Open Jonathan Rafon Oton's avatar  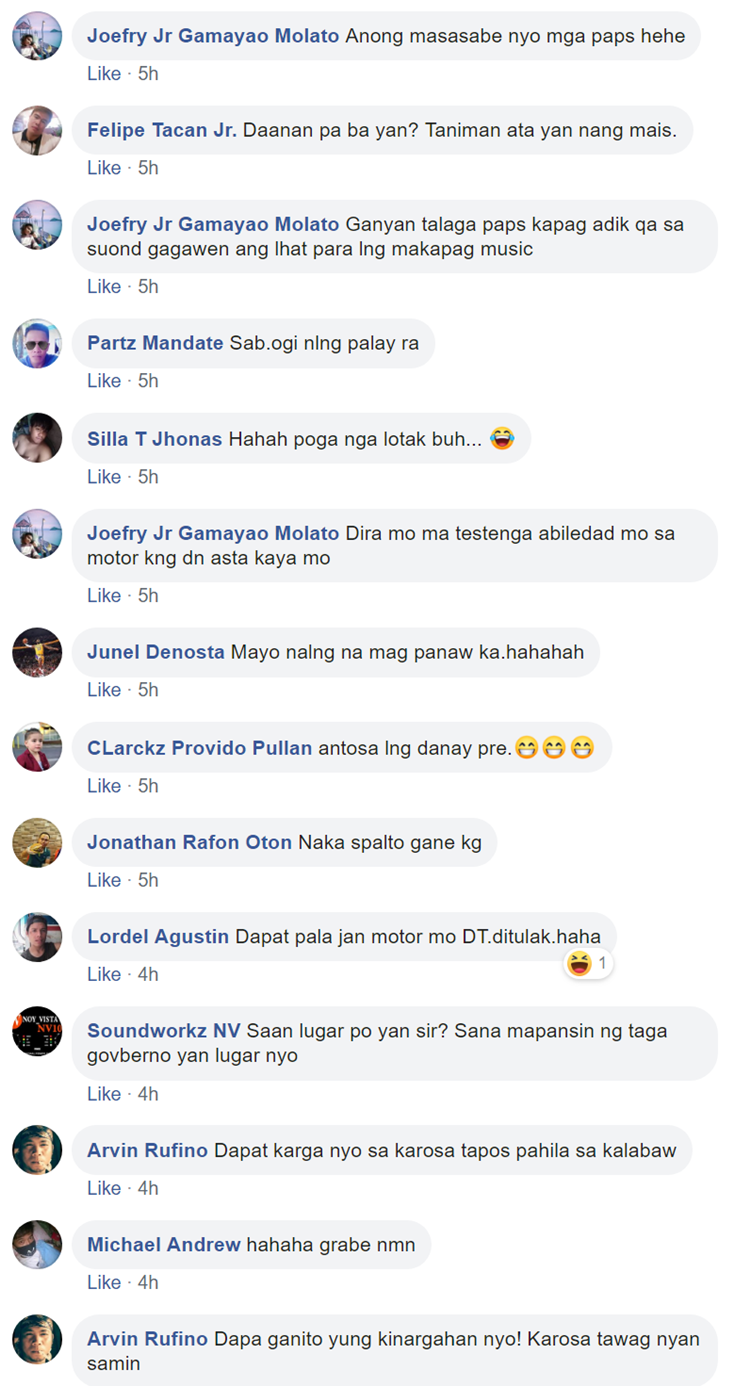(37, 842)
